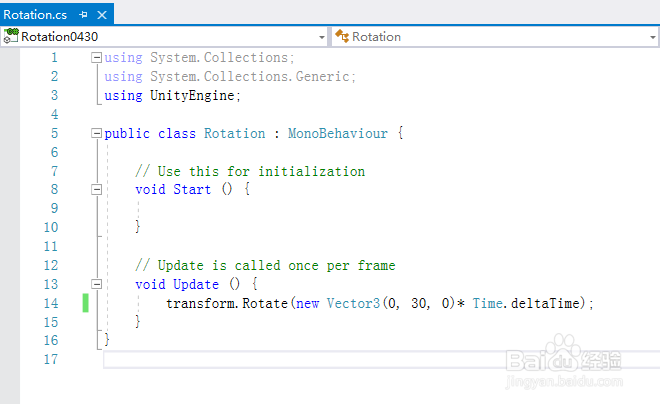Click line number 5 in the gutter
This screenshot has width=660, height=404.
click(x=54, y=133)
